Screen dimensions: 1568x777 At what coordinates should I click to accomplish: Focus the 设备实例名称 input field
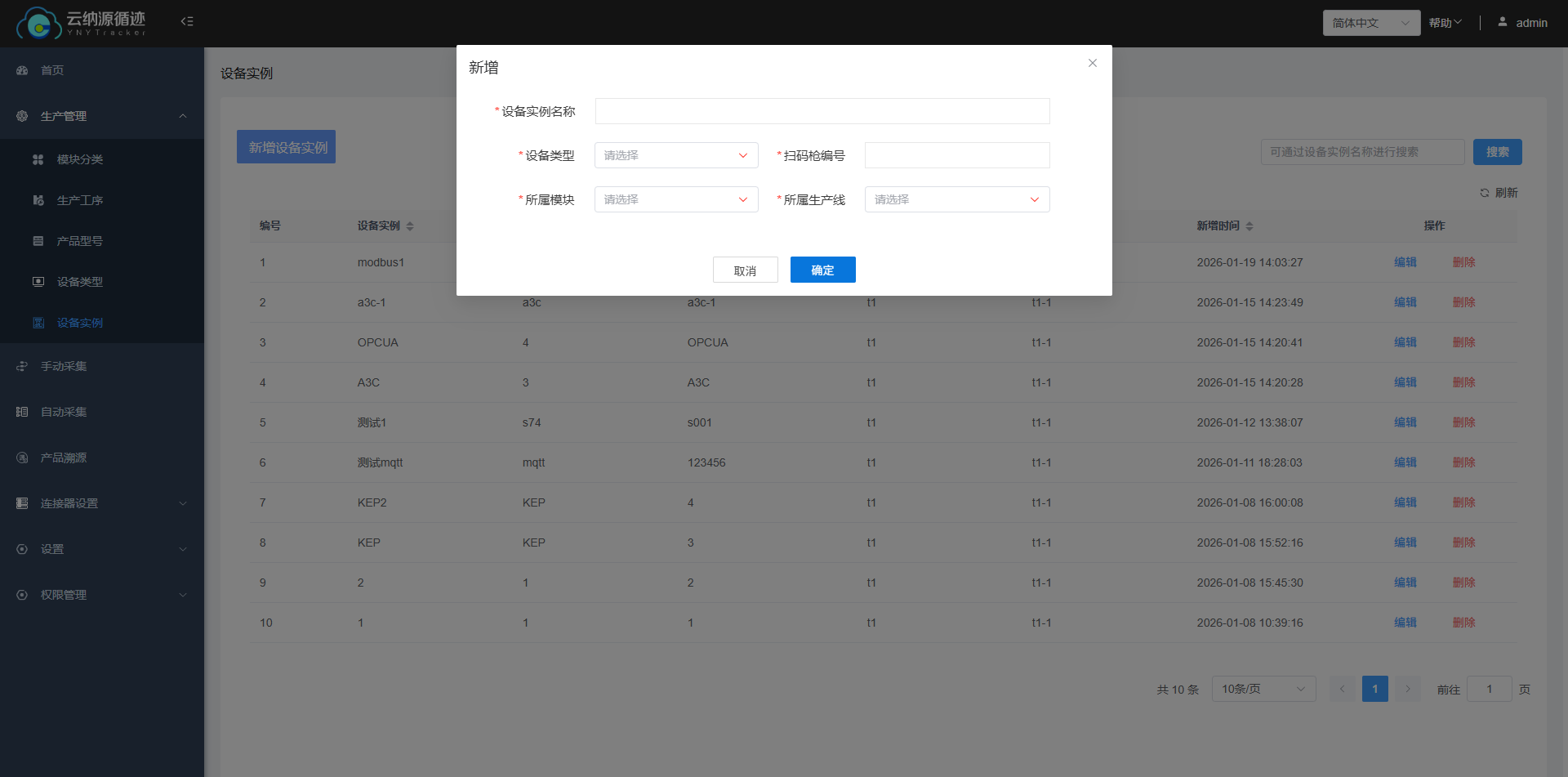click(x=822, y=111)
